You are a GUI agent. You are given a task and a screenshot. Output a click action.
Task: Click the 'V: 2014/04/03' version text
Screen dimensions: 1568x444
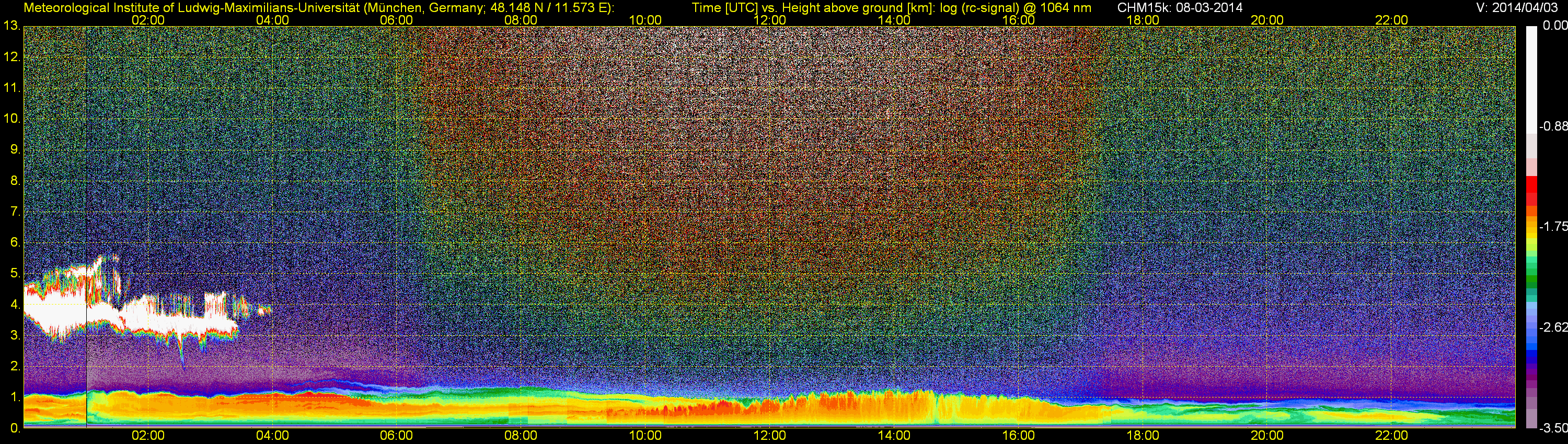tap(1516, 8)
